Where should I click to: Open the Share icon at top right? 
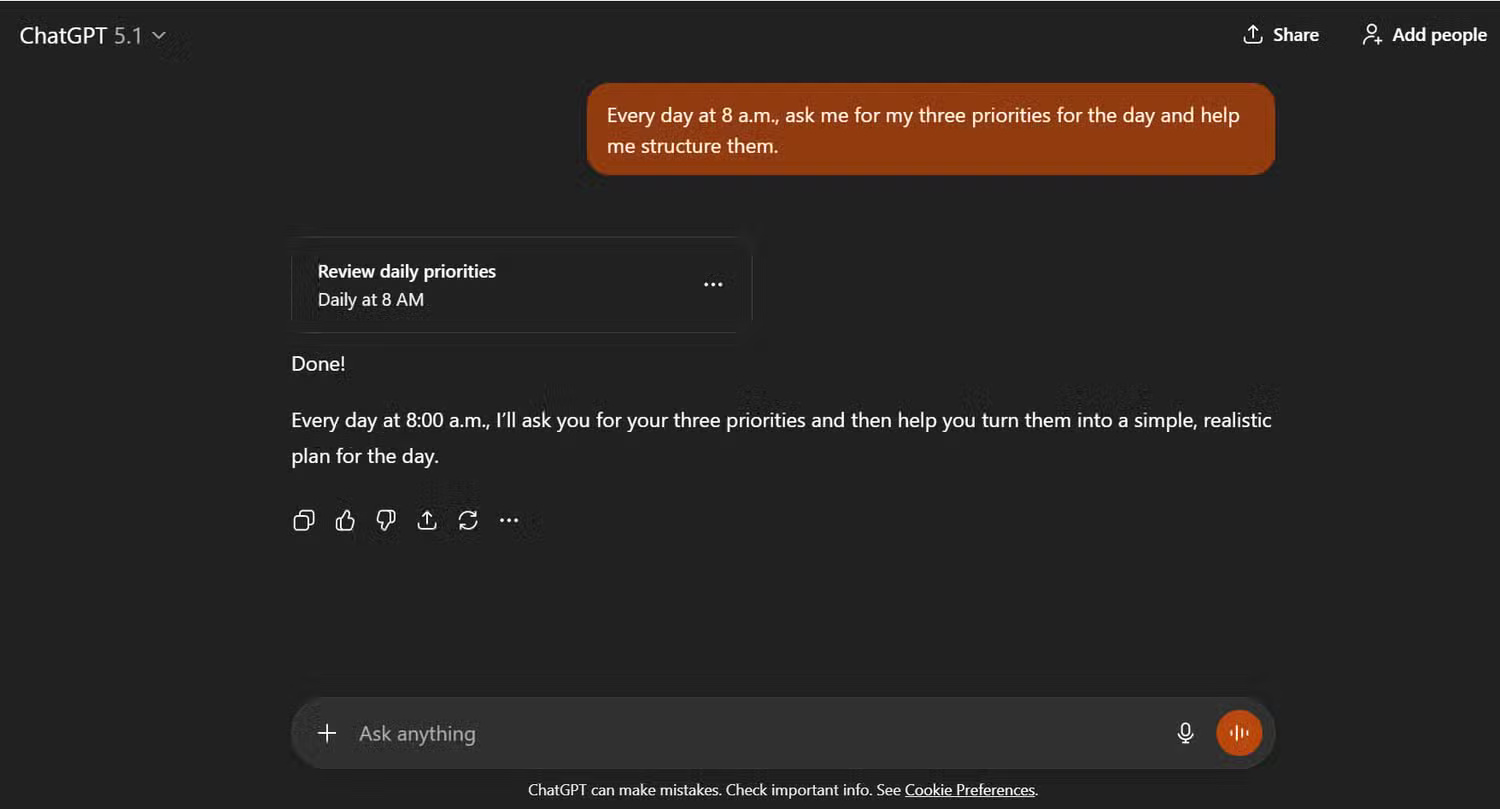pos(1281,34)
